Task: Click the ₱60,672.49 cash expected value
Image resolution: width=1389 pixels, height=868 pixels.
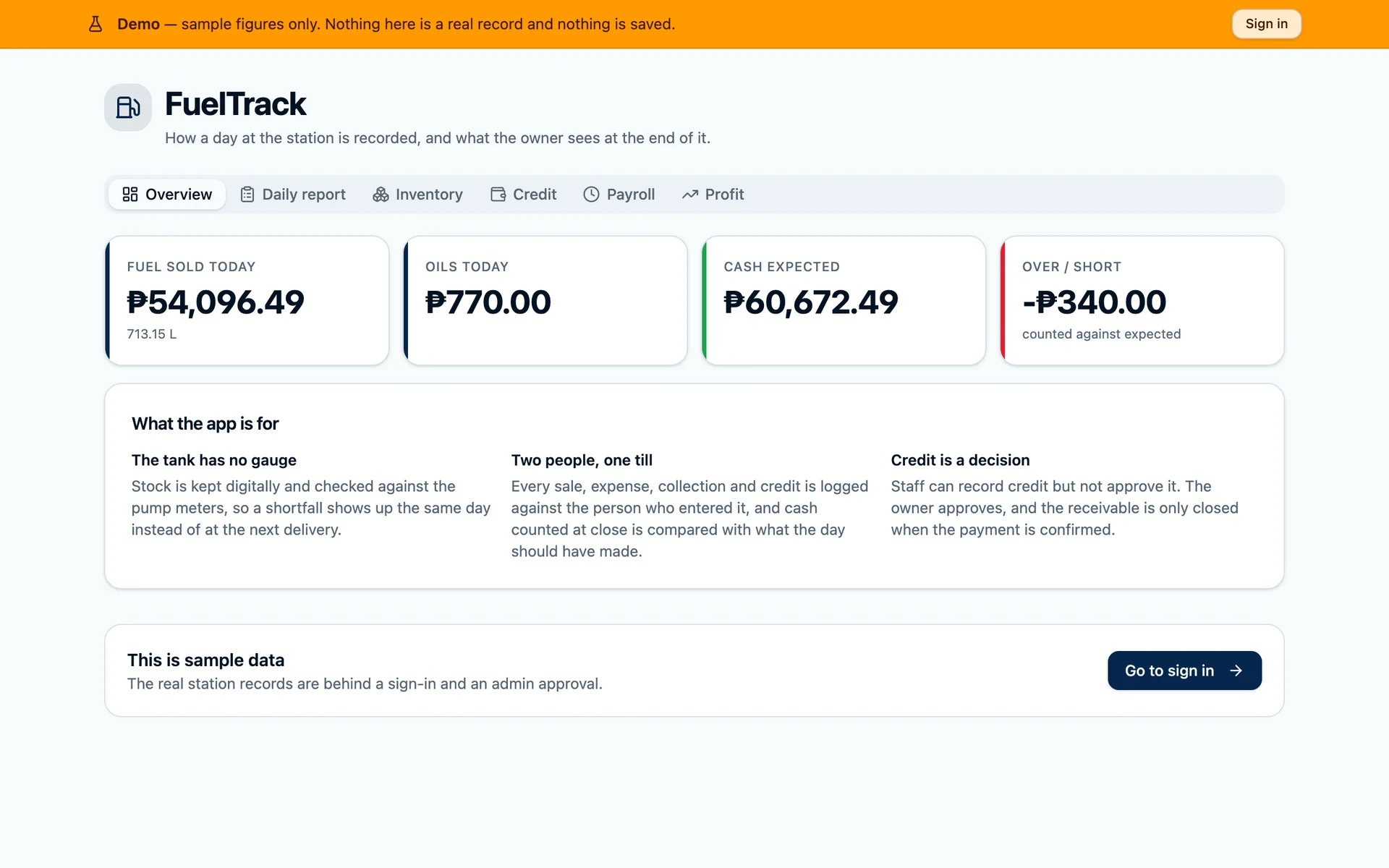Action: pos(811,302)
